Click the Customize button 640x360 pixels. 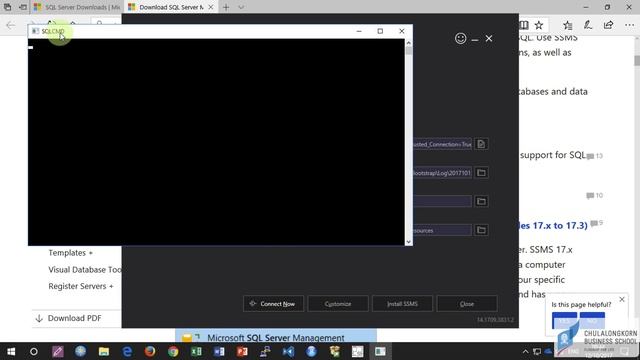(x=338, y=304)
